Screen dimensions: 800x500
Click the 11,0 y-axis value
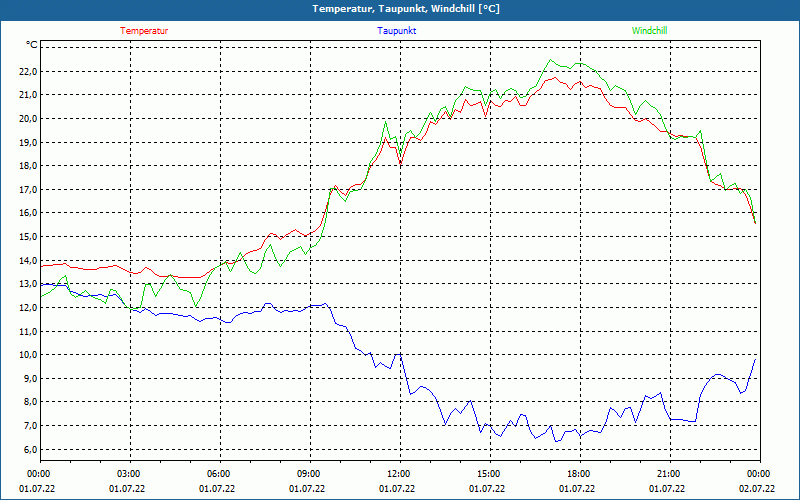[x=28, y=331]
